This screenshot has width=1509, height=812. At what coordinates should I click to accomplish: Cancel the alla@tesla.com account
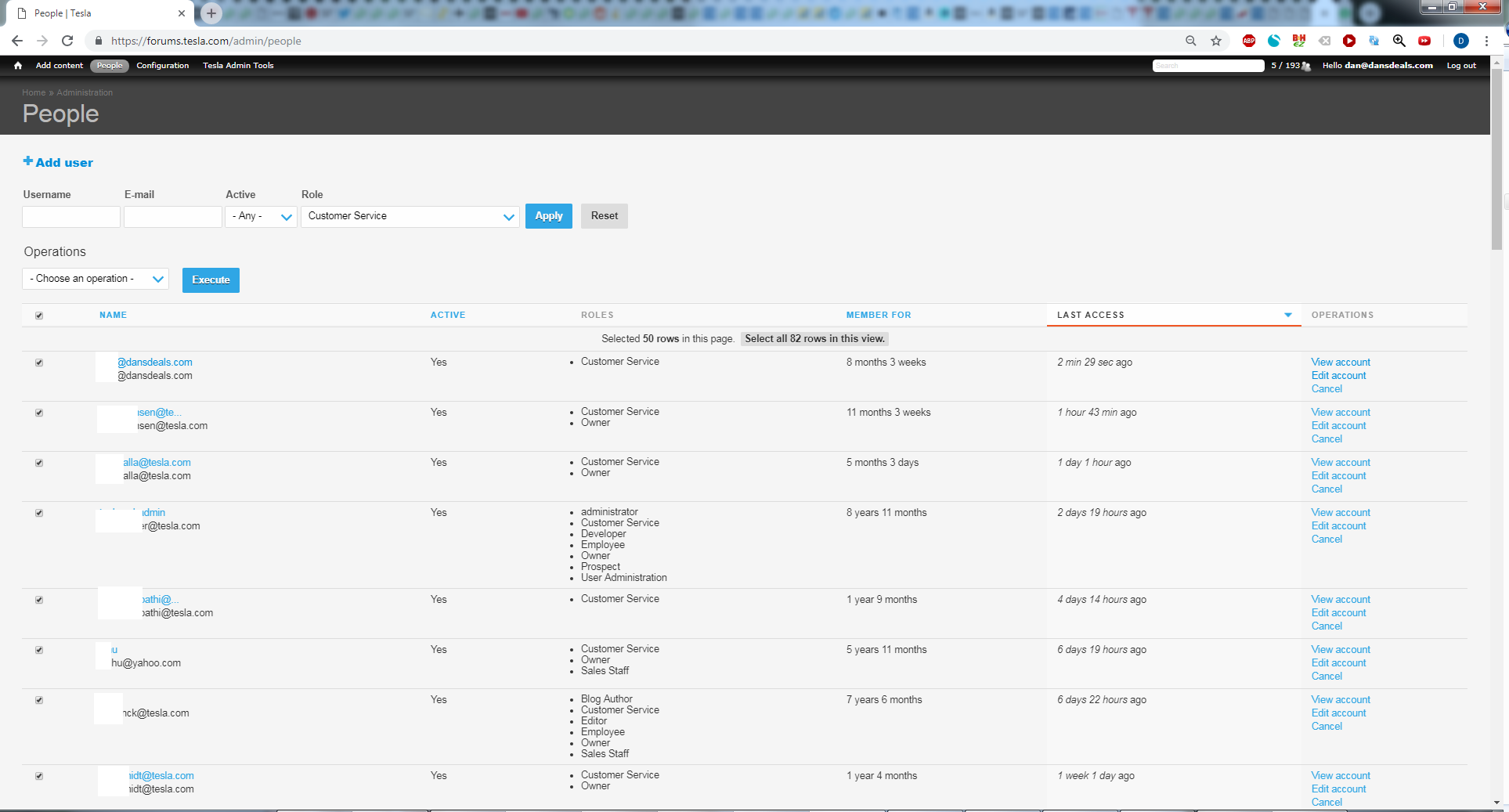click(x=1327, y=489)
